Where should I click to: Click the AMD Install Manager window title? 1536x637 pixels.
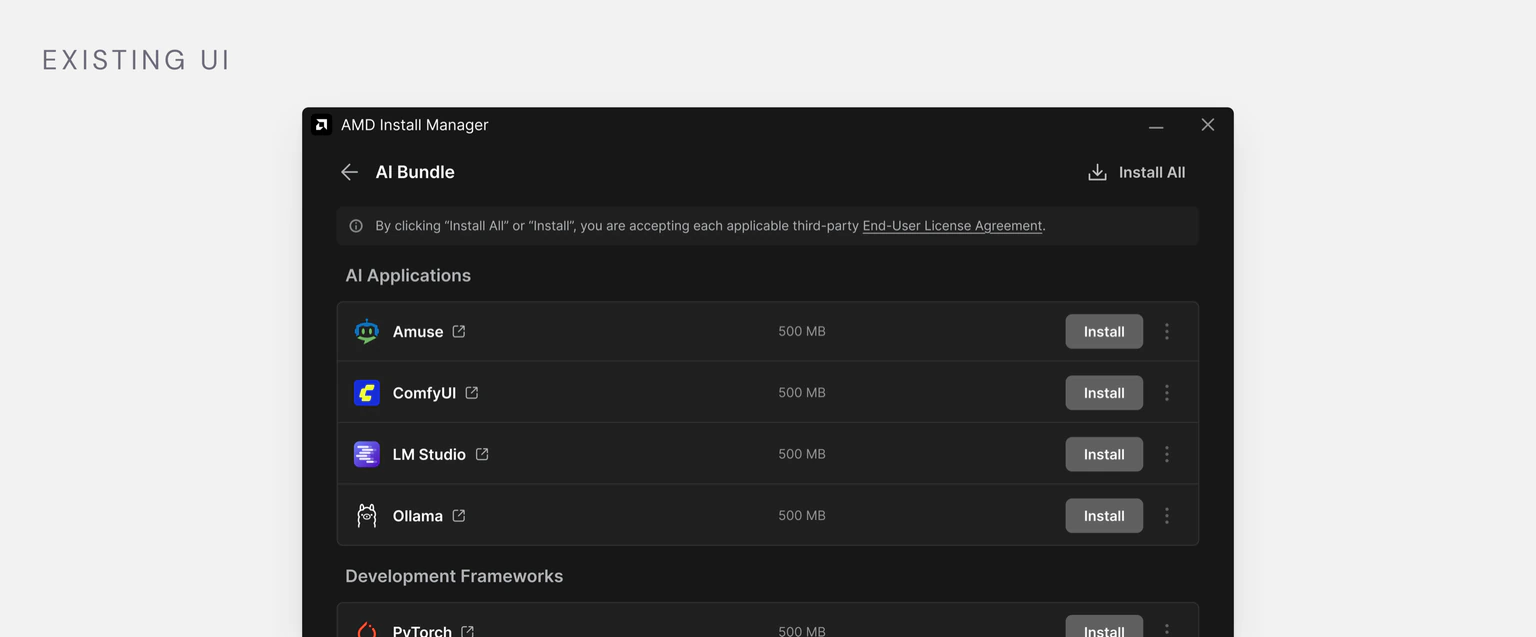(x=414, y=125)
